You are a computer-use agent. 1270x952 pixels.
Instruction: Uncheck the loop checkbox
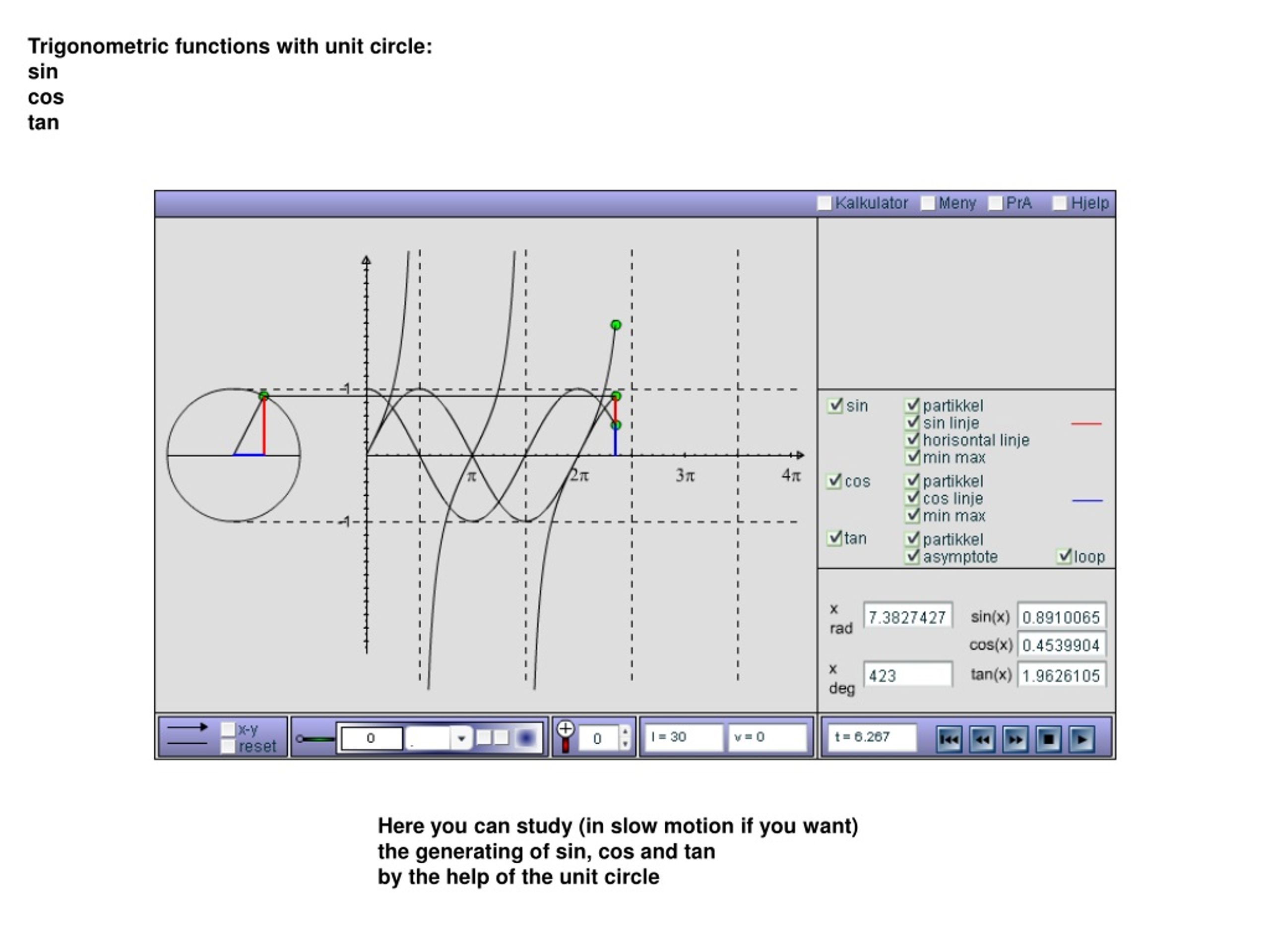1064,557
